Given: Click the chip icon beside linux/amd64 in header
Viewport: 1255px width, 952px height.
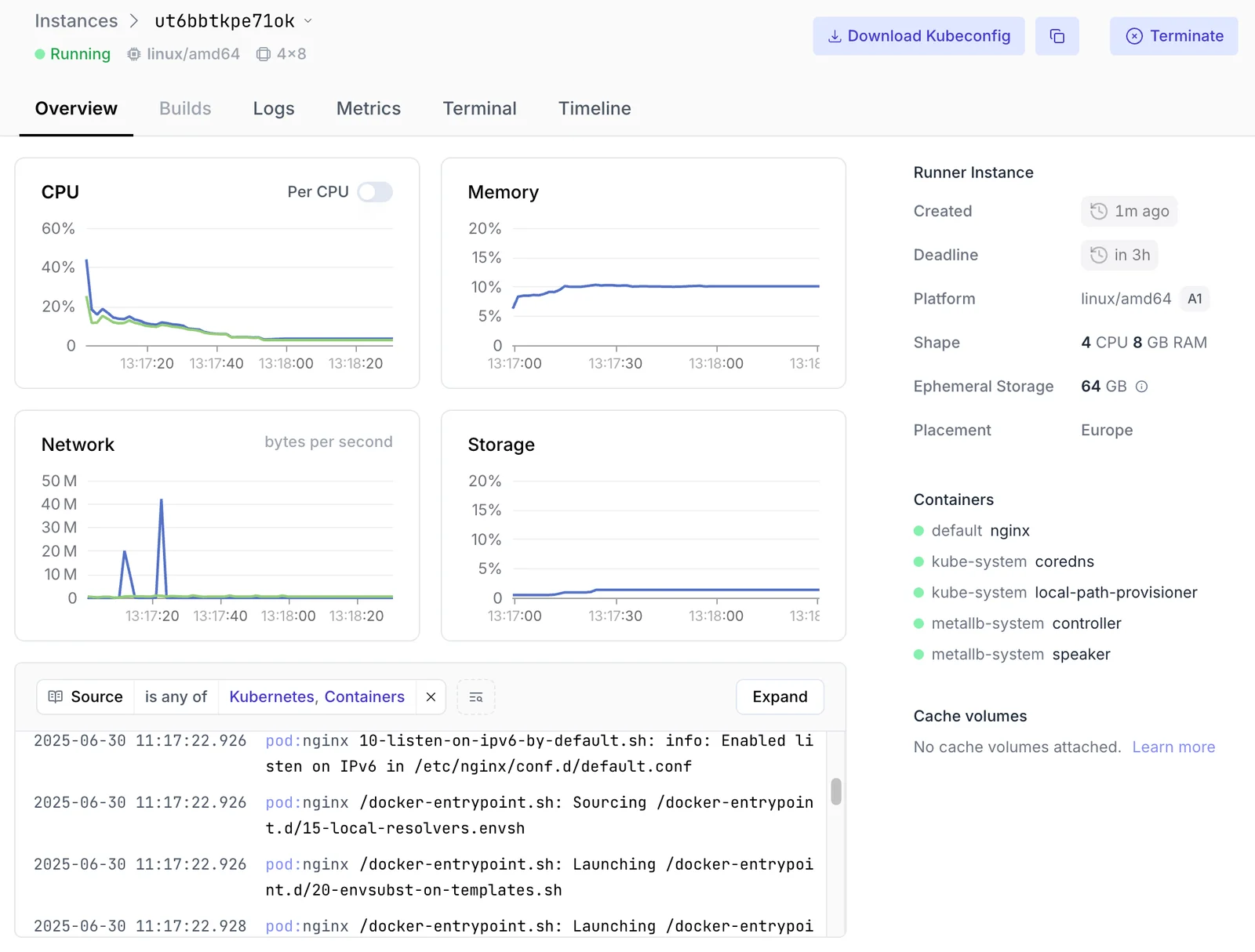Looking at the screenshot, I should coord(134,54).
